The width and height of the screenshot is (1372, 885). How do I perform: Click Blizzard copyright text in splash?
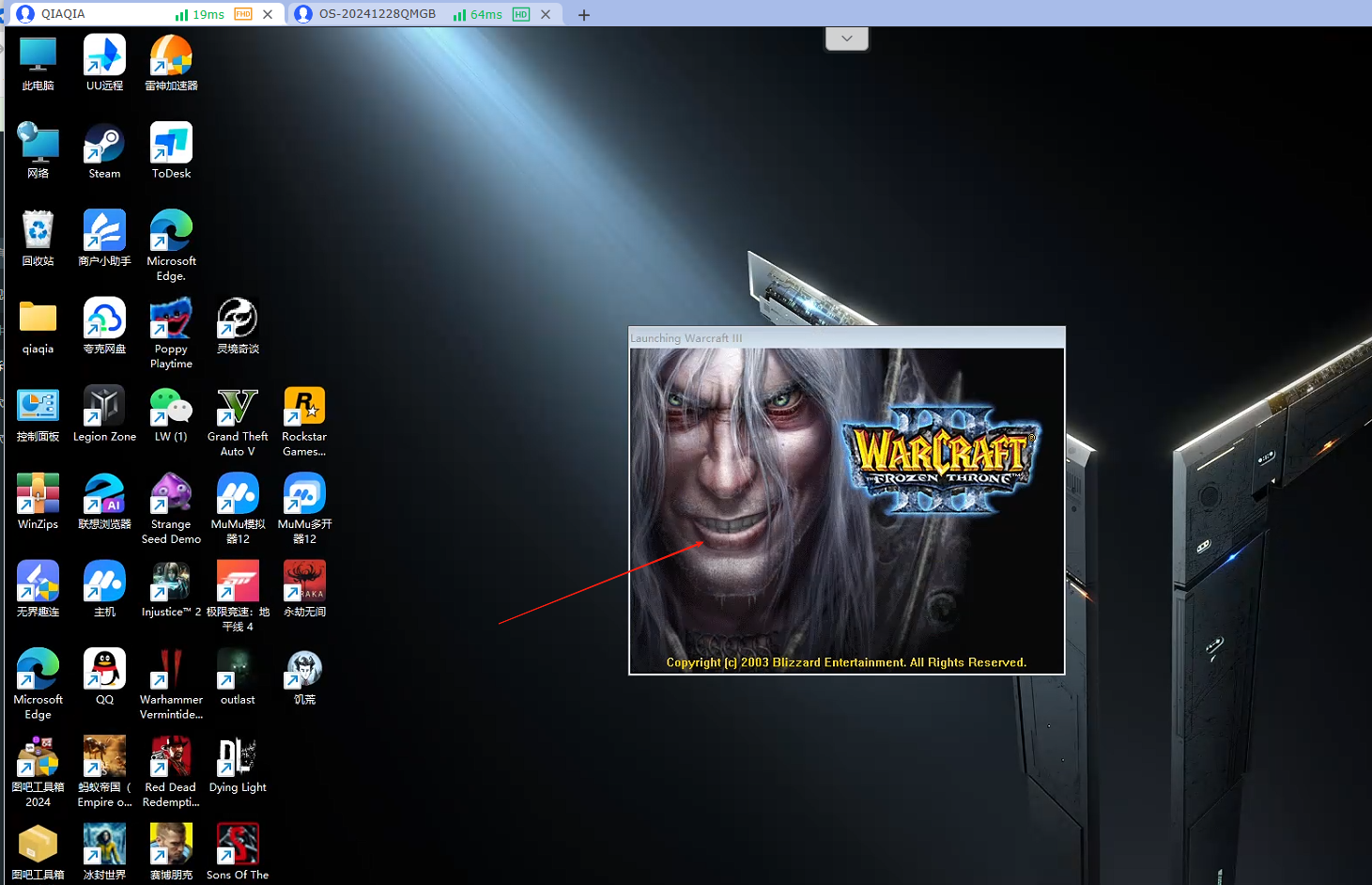(x=846, y=662)
